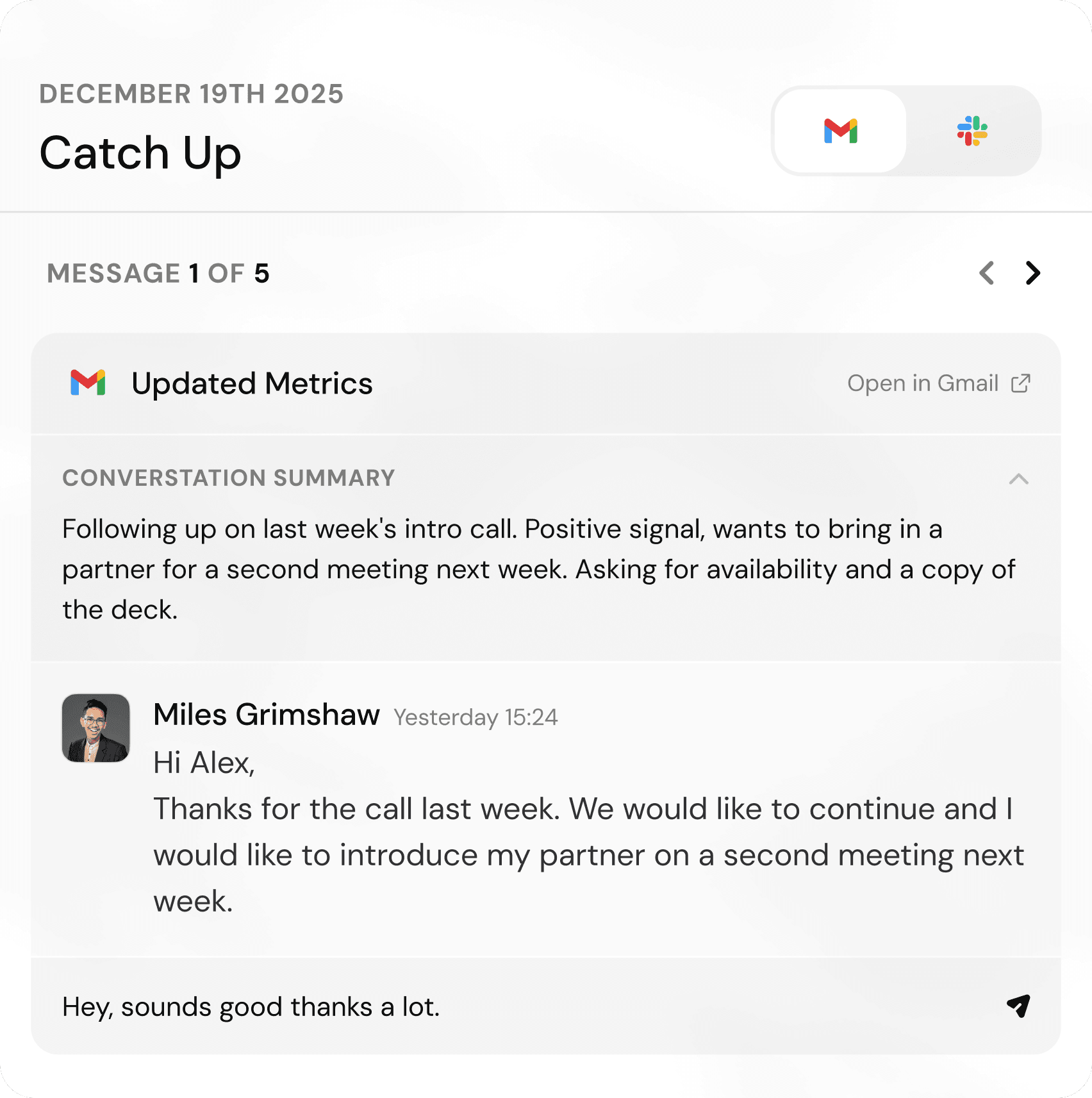This screenshot has width=1092, height=1098.
Task: Click Miles Grimshaw's avatar photo
Action: pos(96,728)
